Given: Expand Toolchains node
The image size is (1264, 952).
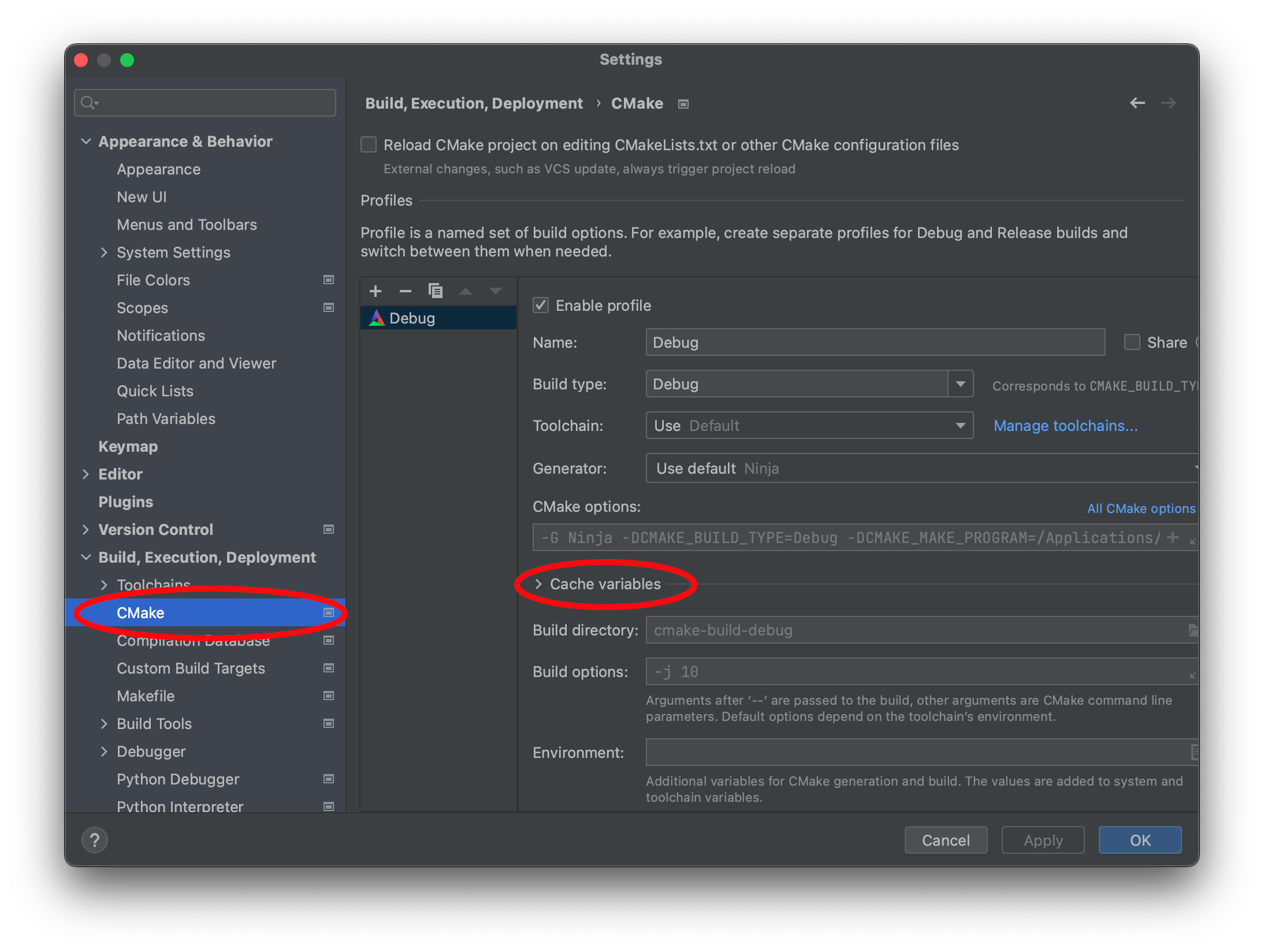Looking at the screenshot, I should tap(104, 585).
